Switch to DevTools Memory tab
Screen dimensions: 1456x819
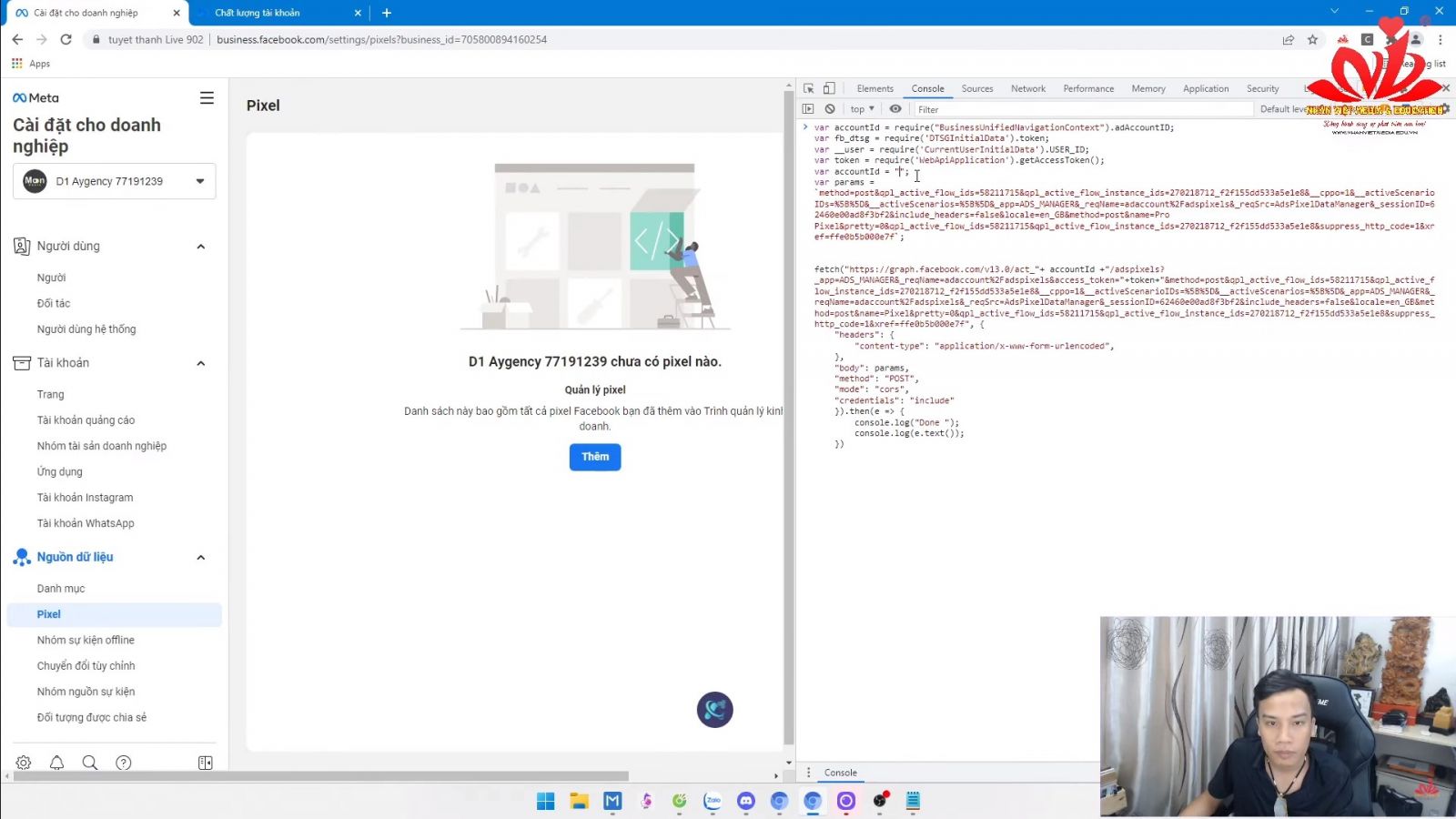click(x=1148, y=88)
